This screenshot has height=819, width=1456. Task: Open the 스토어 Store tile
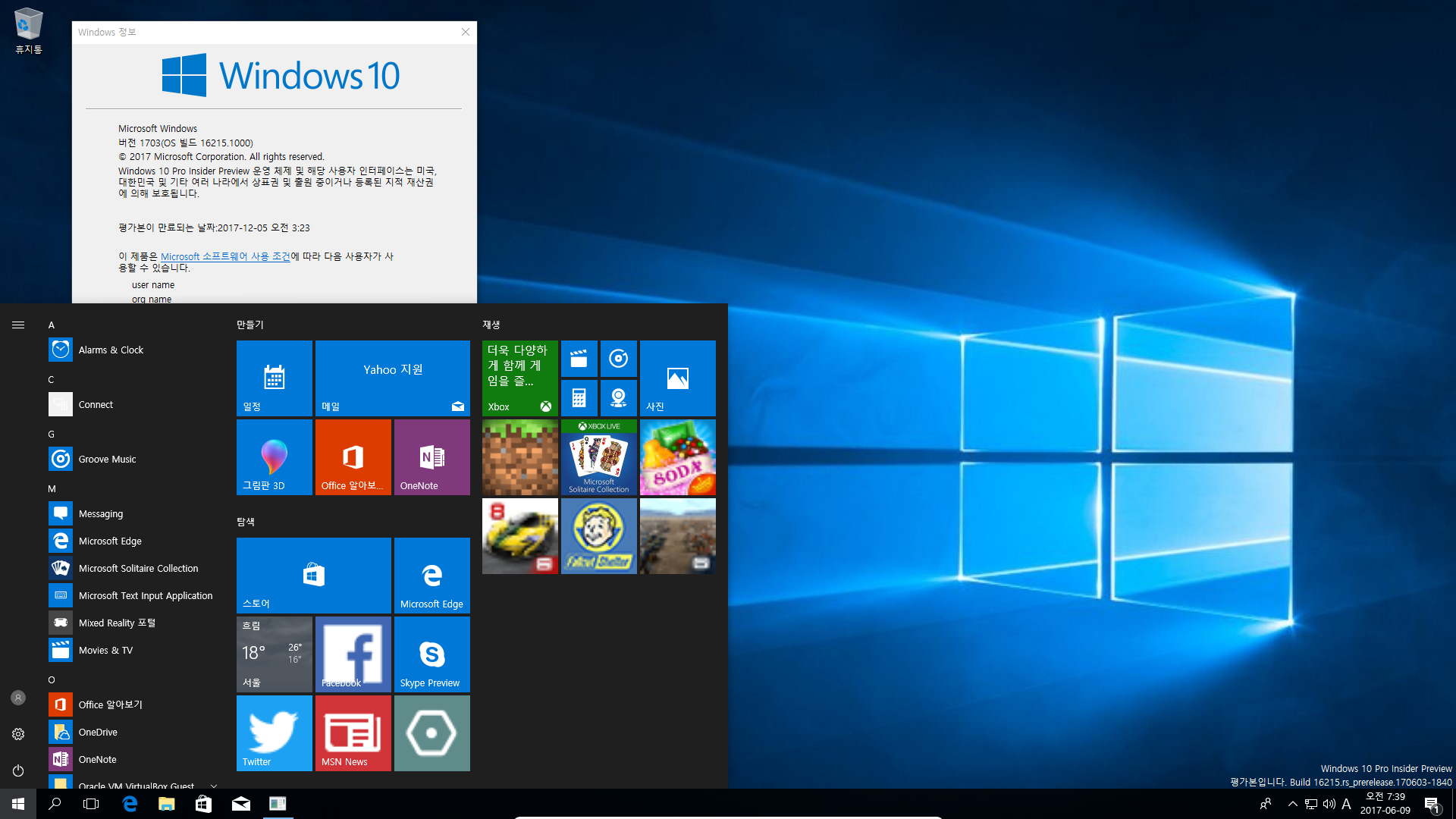[314, 576]
